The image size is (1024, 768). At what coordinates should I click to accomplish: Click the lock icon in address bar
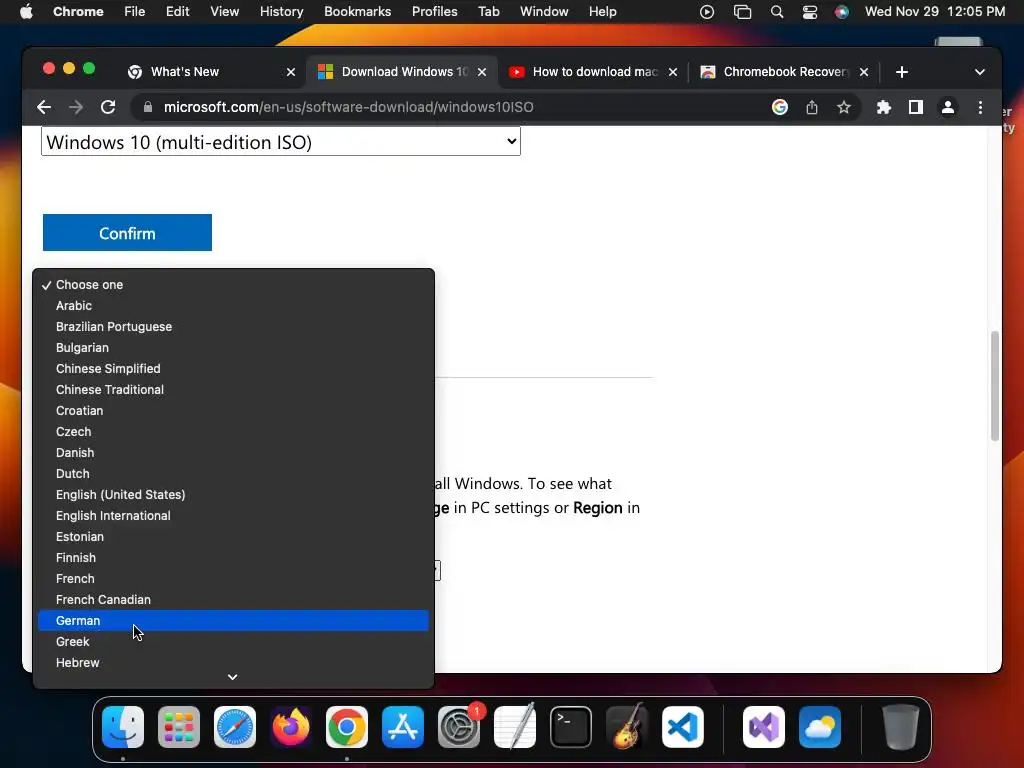(x=148, y=107)
